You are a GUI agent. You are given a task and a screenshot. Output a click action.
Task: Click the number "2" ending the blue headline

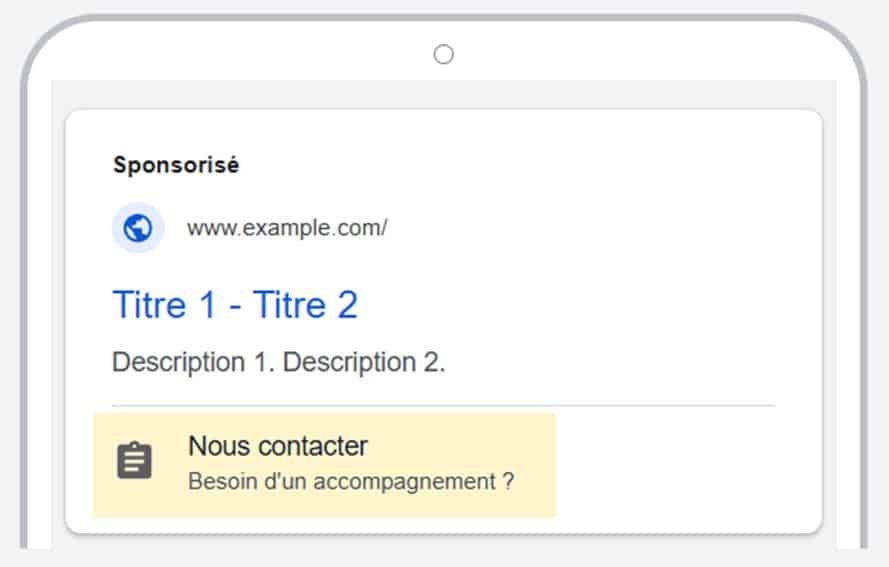(348, 304)
